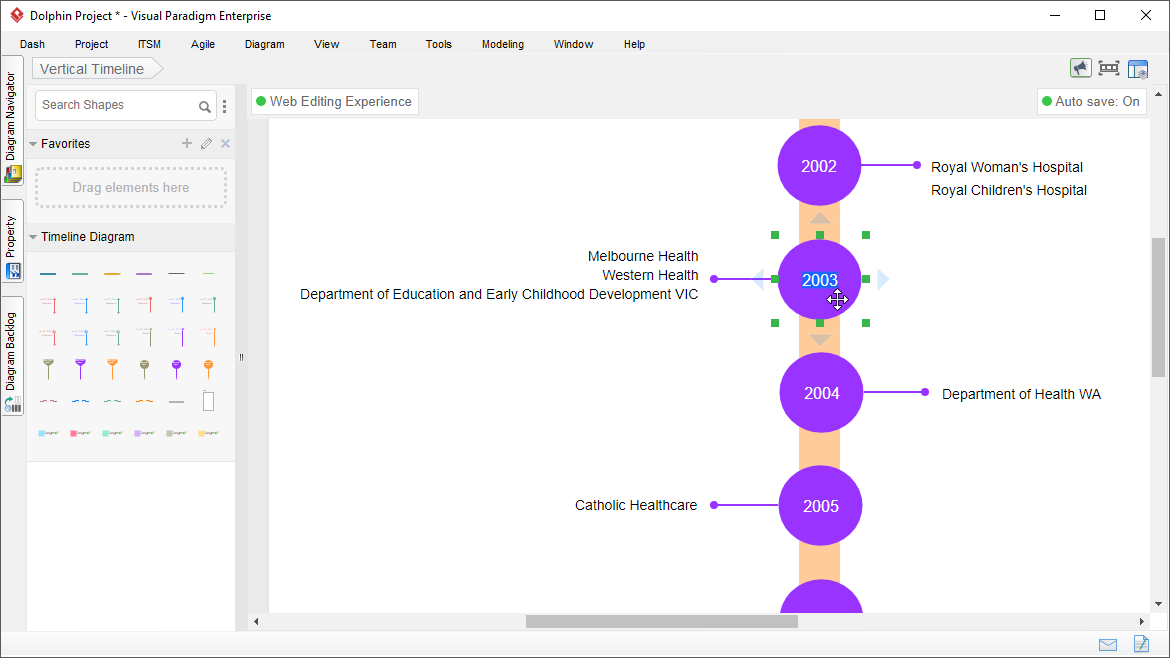Pick the purple funnel-shaped milestone shape
Viewport: 1170px width, 658px height.
click(x=81, y=369)
